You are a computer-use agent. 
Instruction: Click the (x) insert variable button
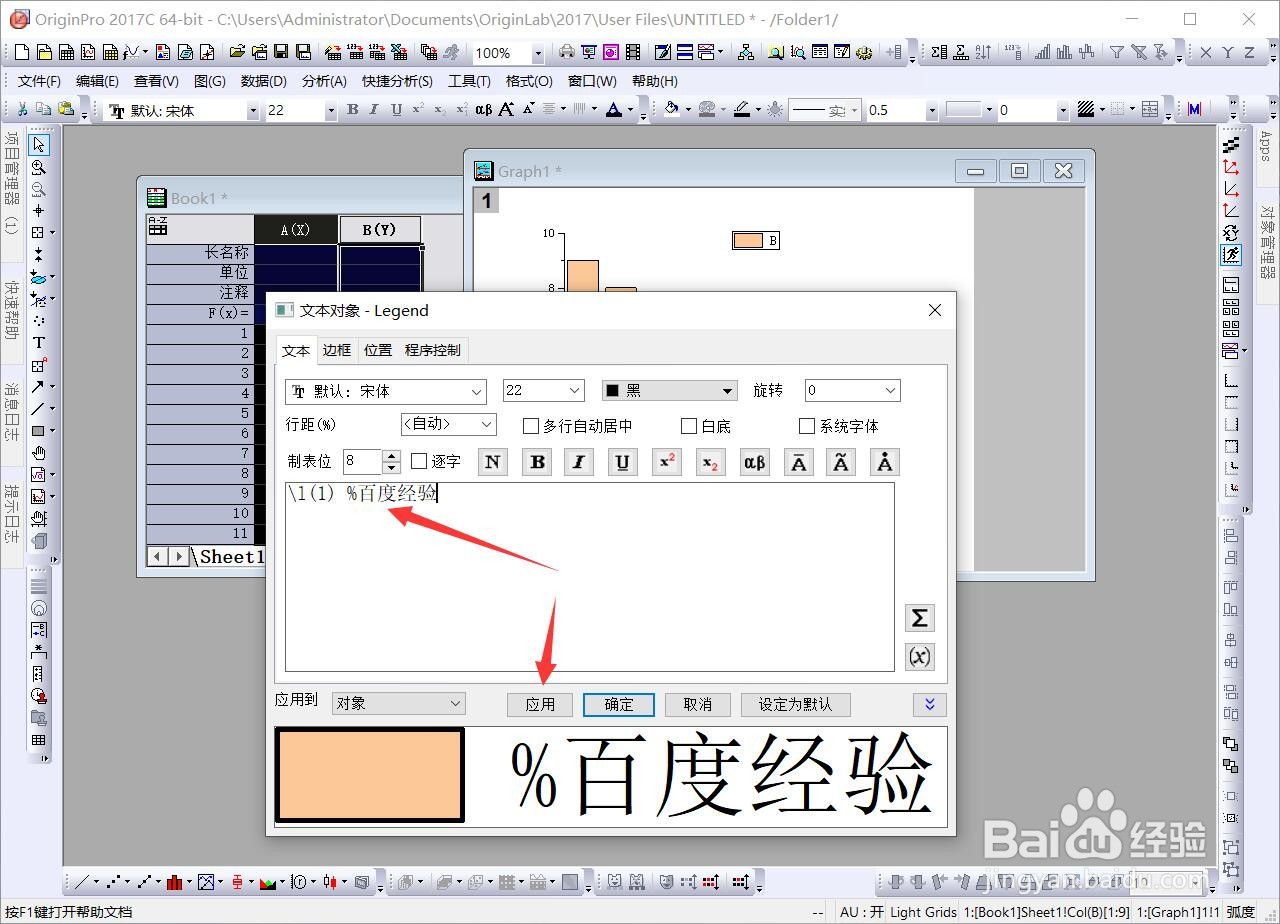point(920,657)
